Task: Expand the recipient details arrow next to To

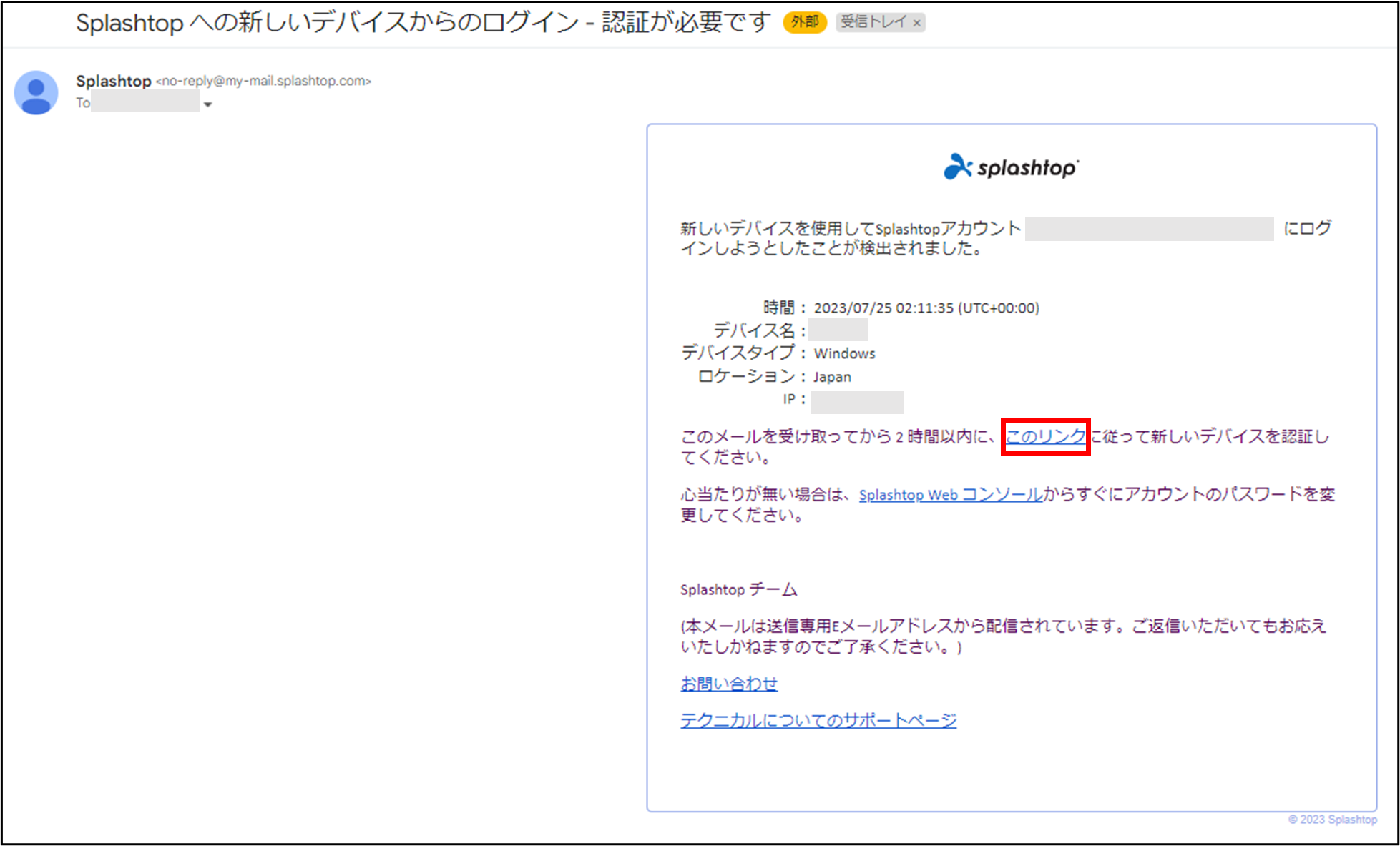Action: tap(208, 104)
